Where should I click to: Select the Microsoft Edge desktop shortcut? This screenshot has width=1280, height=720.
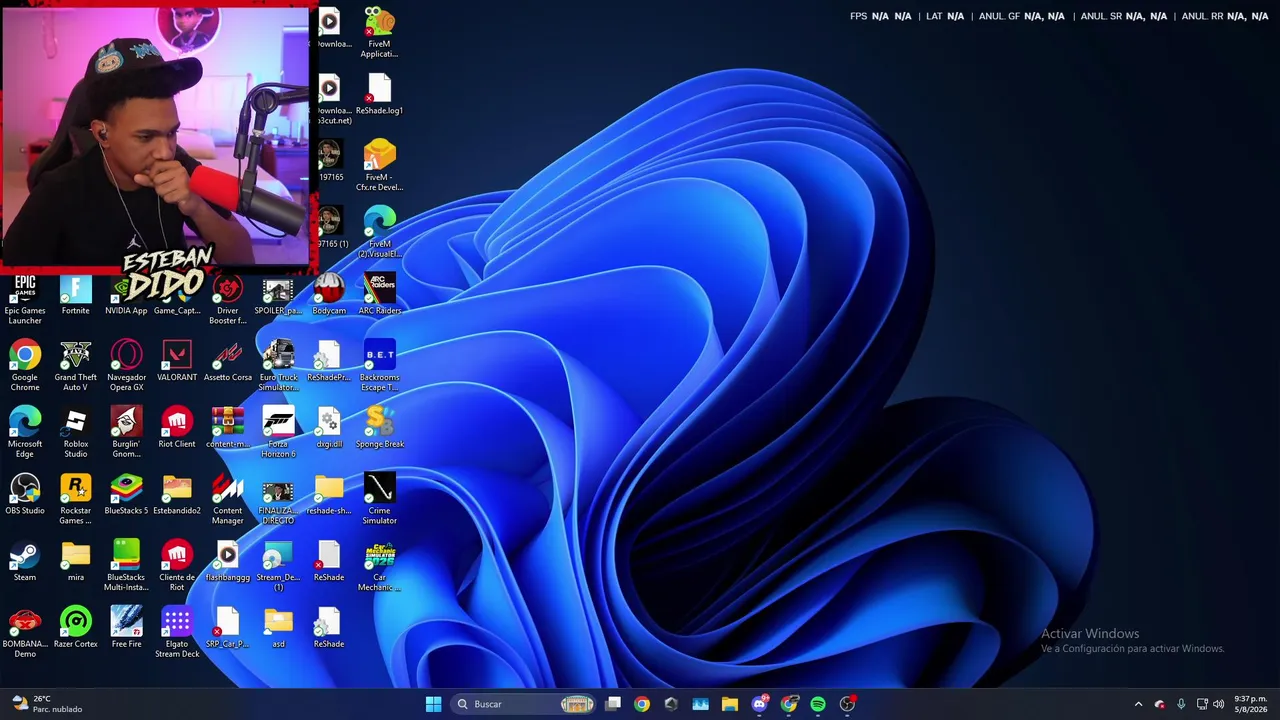[x=25, y=433]
